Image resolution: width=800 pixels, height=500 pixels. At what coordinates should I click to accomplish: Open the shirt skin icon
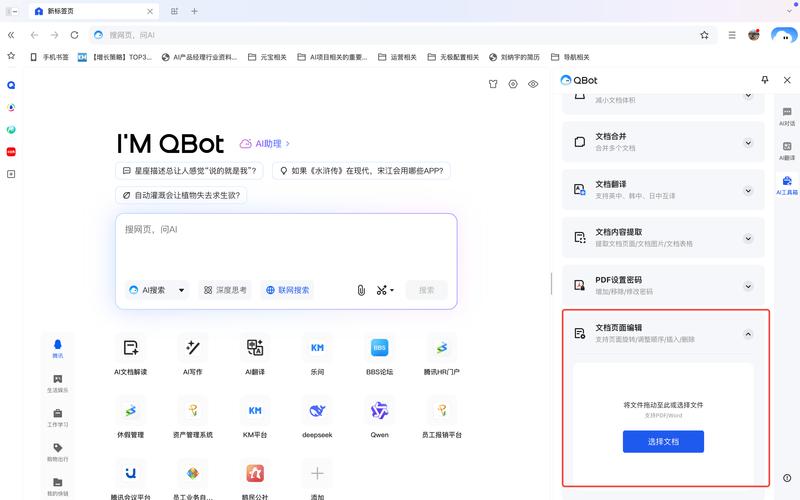(493, 84)
